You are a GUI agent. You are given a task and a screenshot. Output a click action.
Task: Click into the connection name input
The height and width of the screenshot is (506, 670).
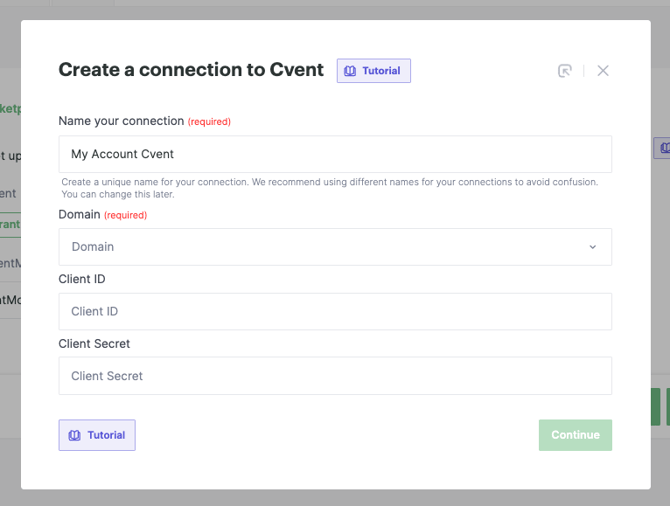tap(335, 154)
